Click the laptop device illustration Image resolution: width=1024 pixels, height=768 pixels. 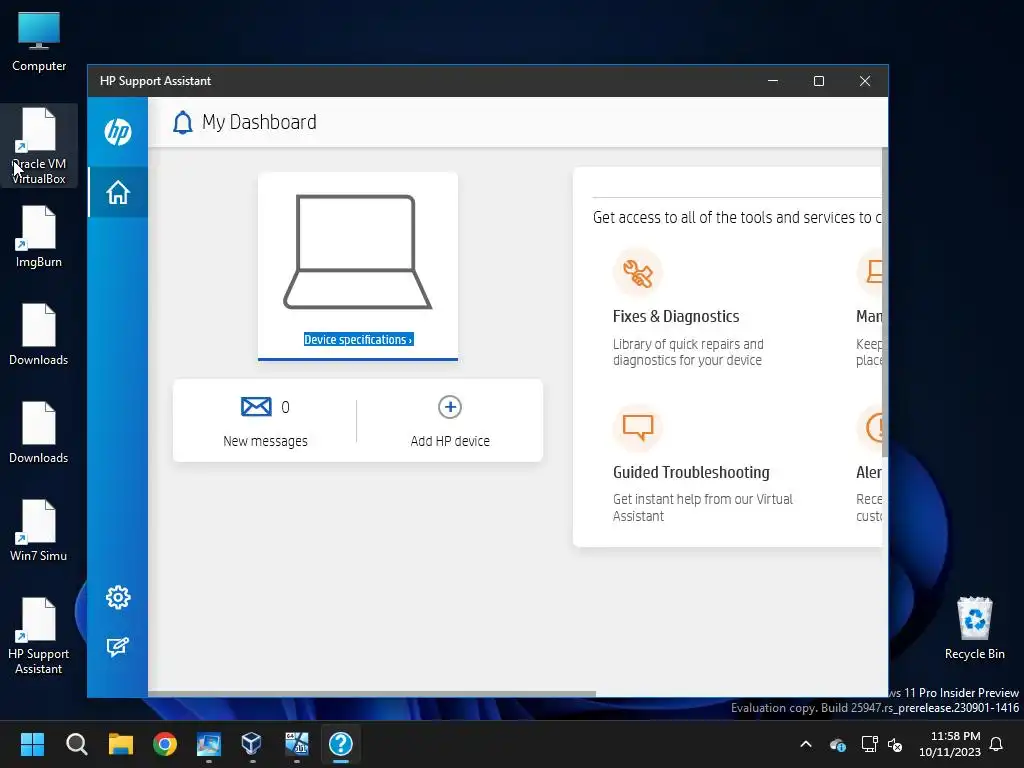click(357, 251)
